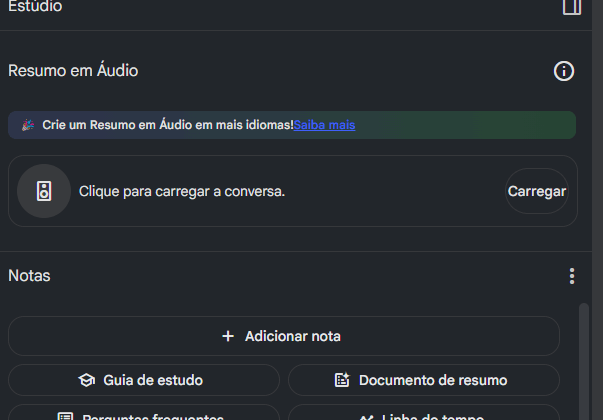Click the vertical scrollbar in the Notas area
603x420 pixels.
click(x=584, y=360)
